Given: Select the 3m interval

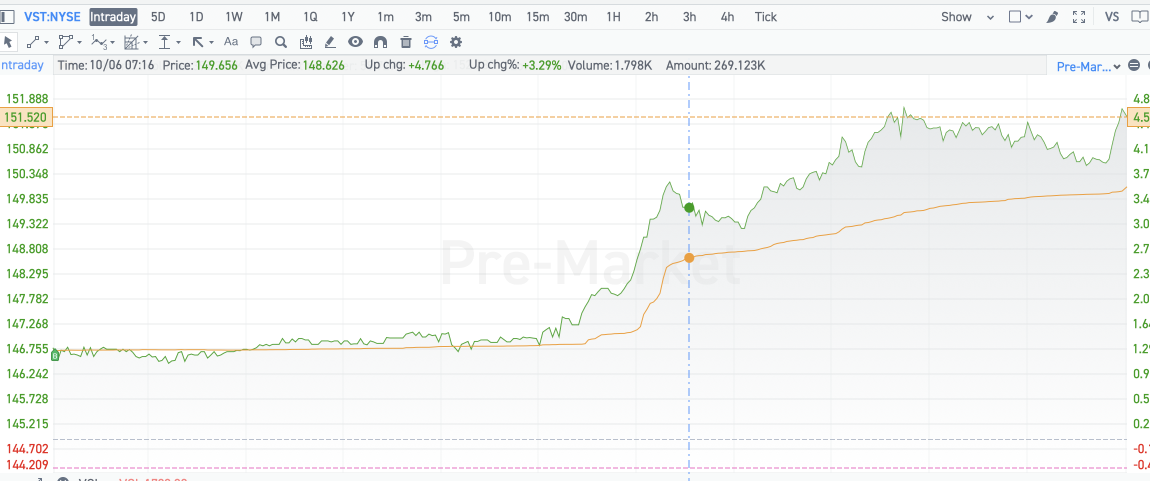Looking at the screenshot, I should 423,16.
